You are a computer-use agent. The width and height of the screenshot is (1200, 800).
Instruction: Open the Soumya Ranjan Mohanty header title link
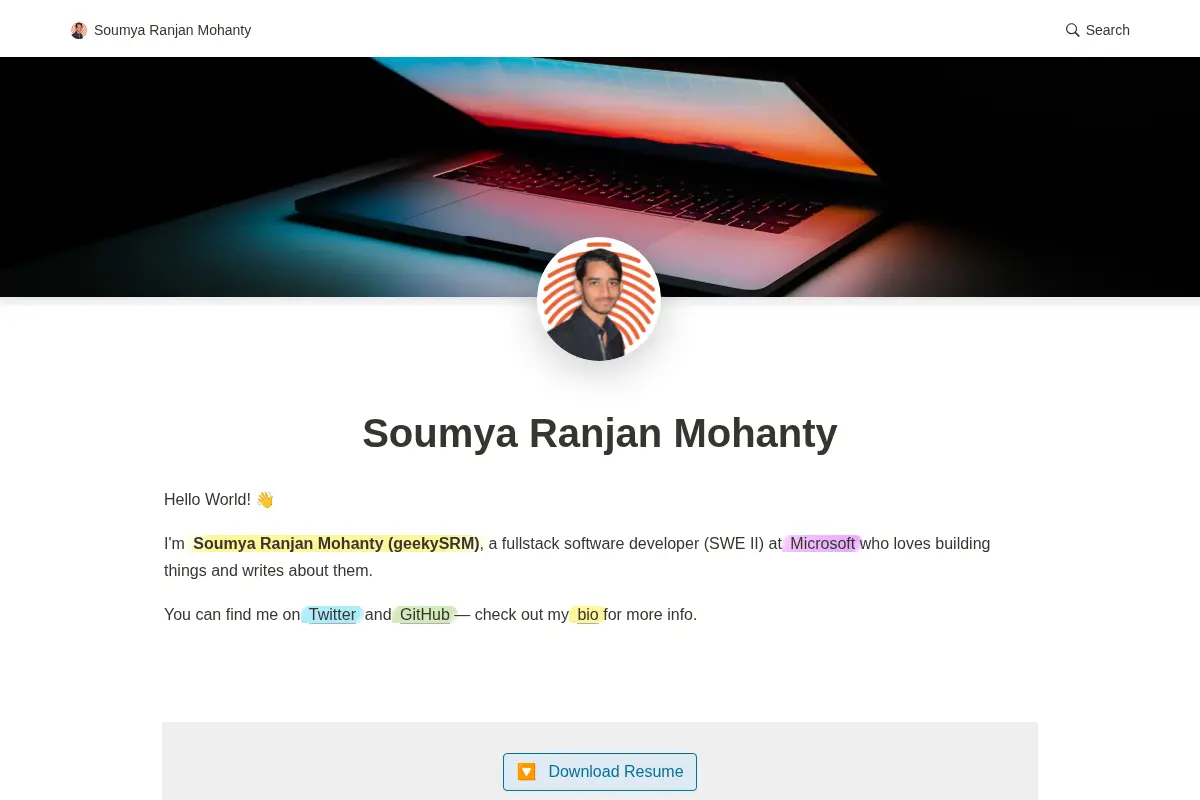tap(161, 30)
